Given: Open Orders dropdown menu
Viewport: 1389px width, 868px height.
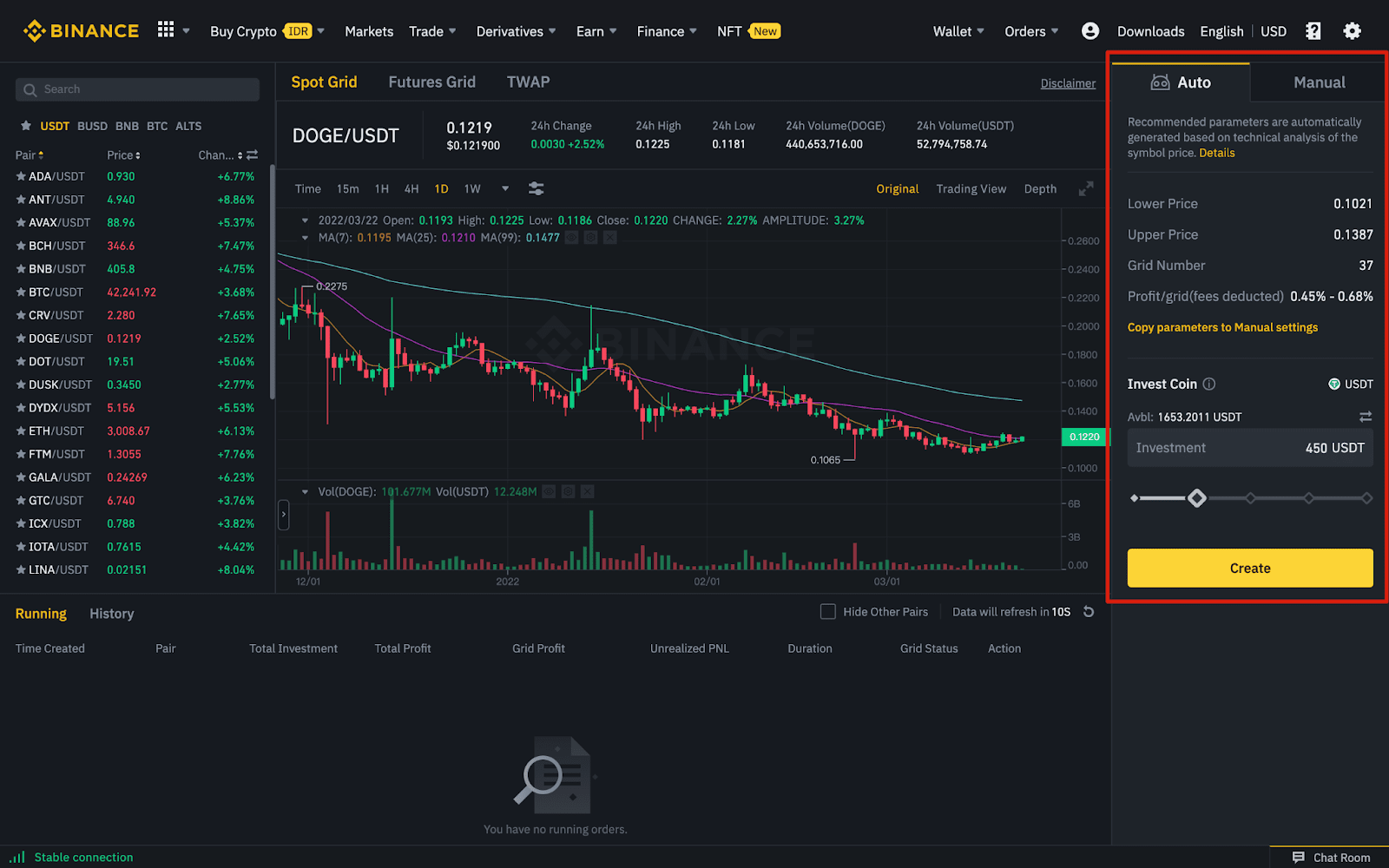Looking at the screenshot, I should coord(1031,31).
